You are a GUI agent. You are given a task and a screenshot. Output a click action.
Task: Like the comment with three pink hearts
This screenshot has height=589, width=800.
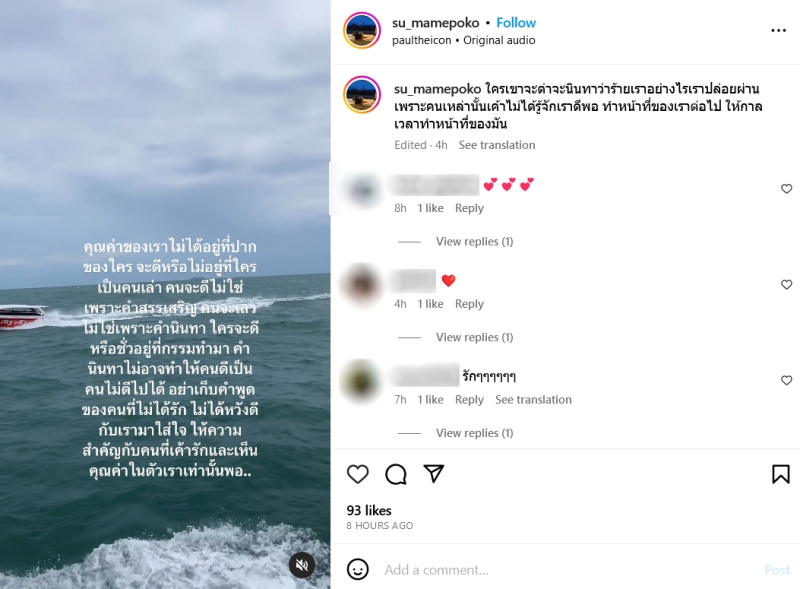tap(786, 189)
